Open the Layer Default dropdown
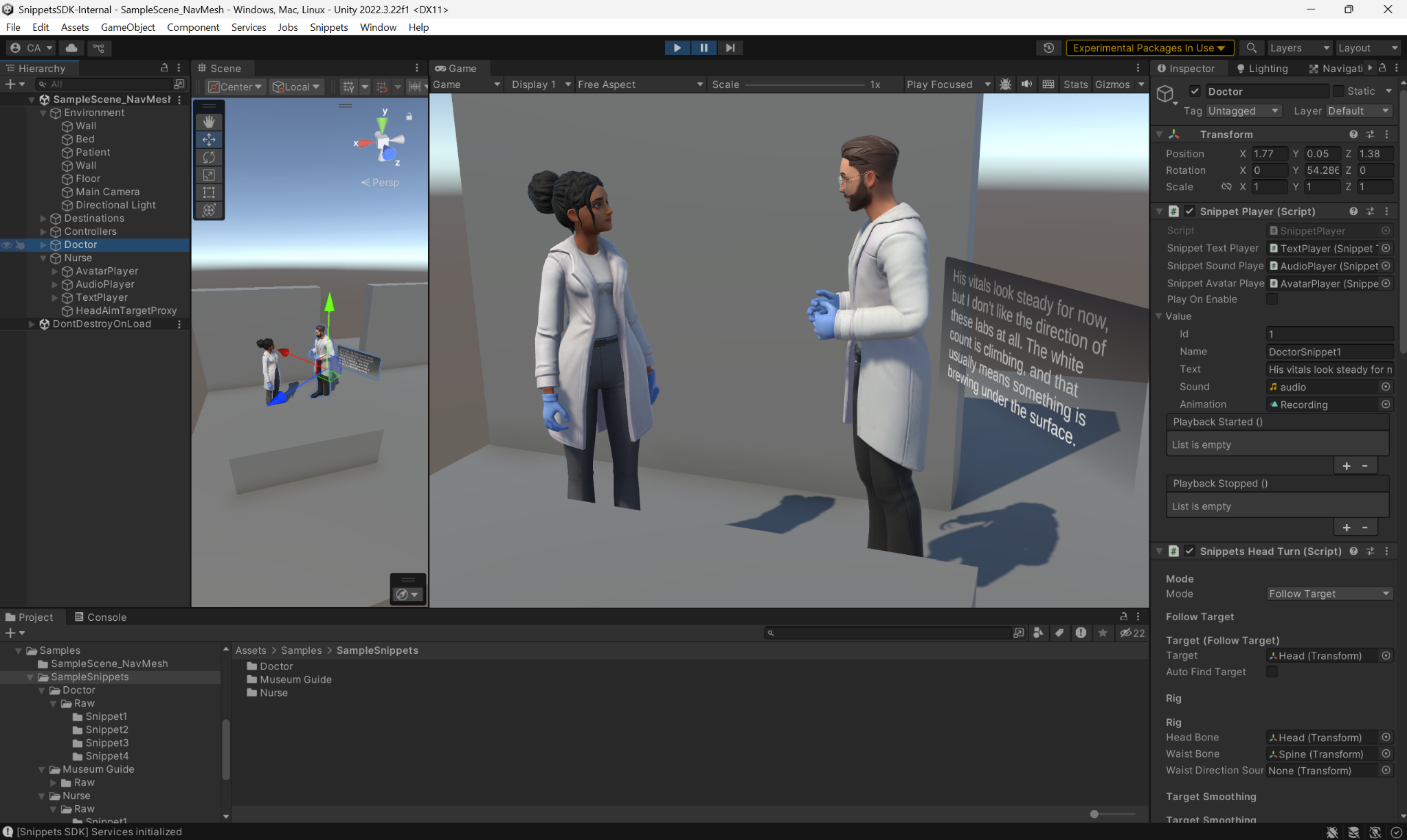1407x840 pixels. click(x=1358, y=111)
